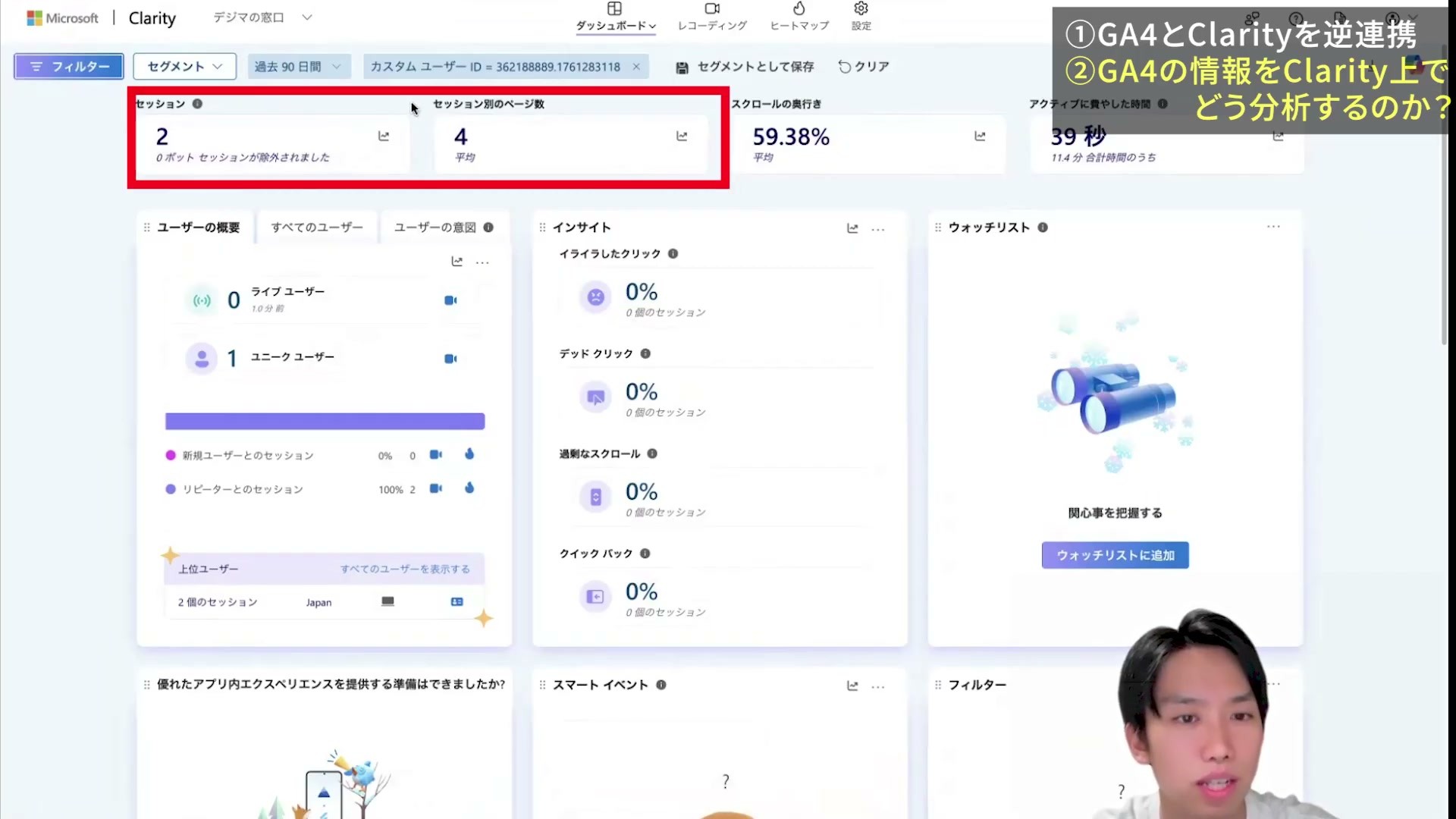The width and height of the screenshot is (1456, 819).
Task: Switch to the レコーディング tab
Action: pos(712,17)
